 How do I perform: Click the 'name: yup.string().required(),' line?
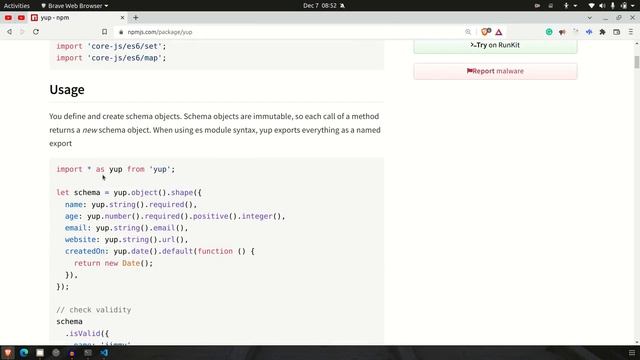click(131, 204)
